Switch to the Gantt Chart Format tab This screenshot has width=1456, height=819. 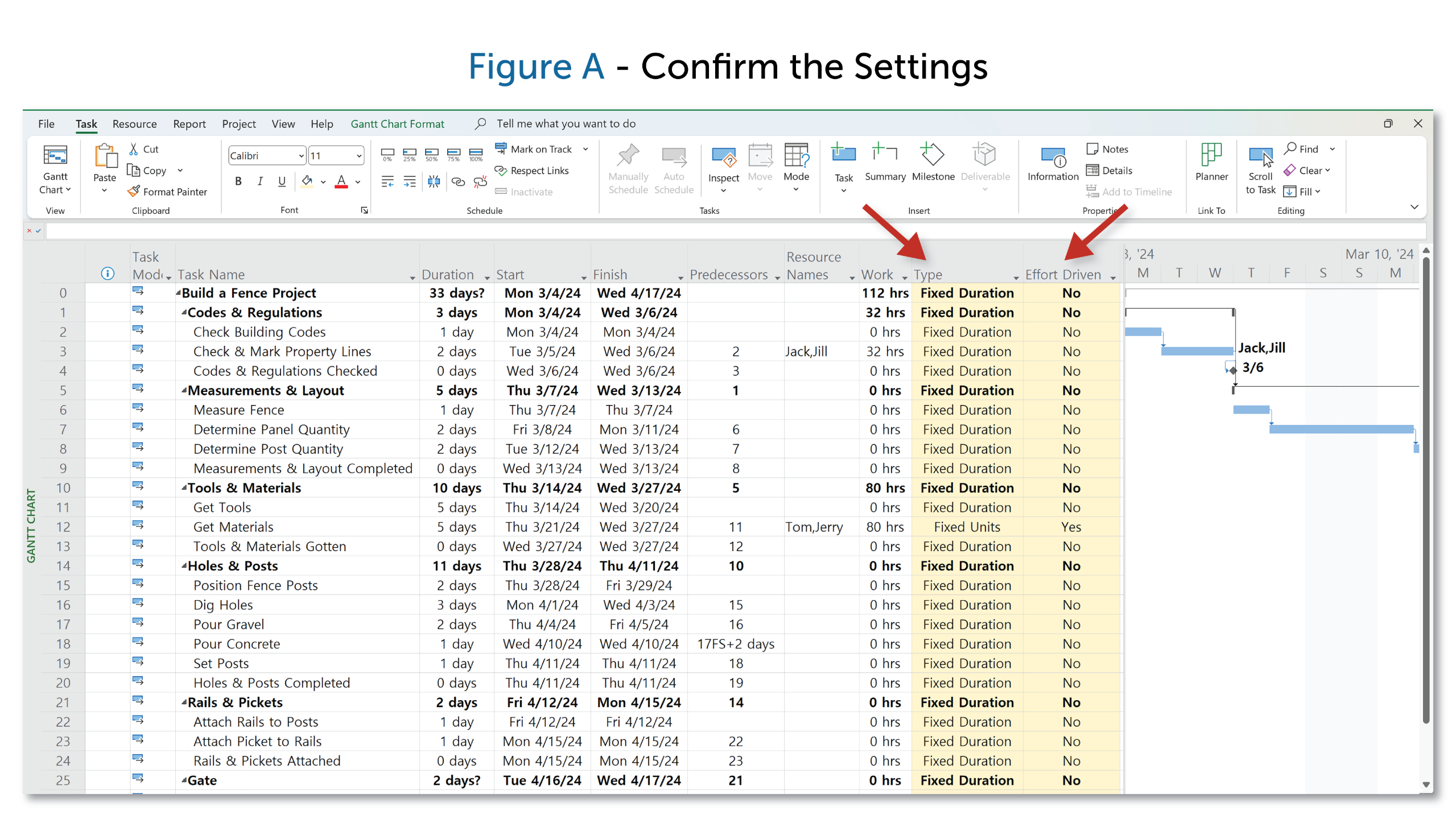coord(397,124)
